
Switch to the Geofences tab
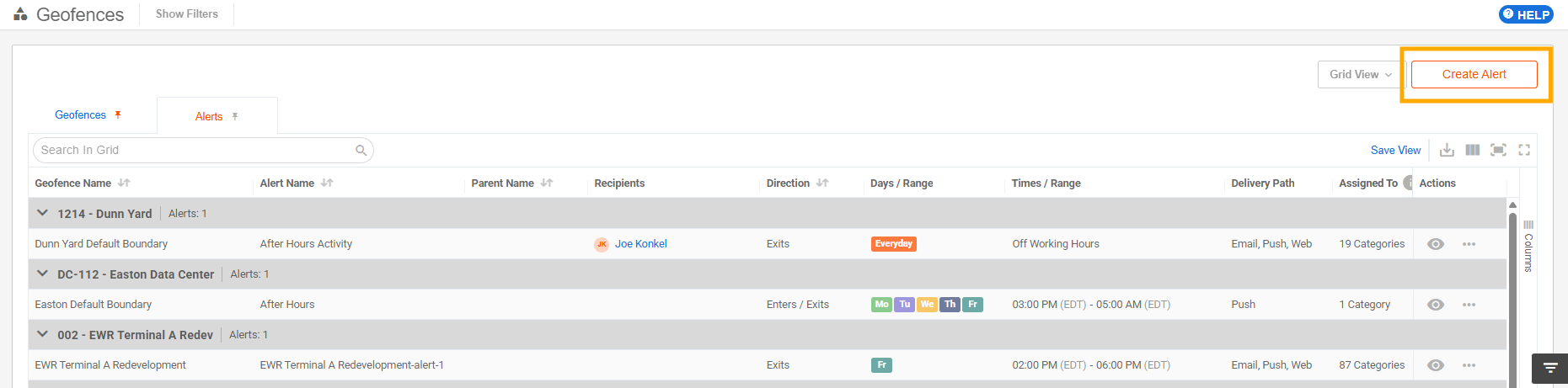click(81, 114)
